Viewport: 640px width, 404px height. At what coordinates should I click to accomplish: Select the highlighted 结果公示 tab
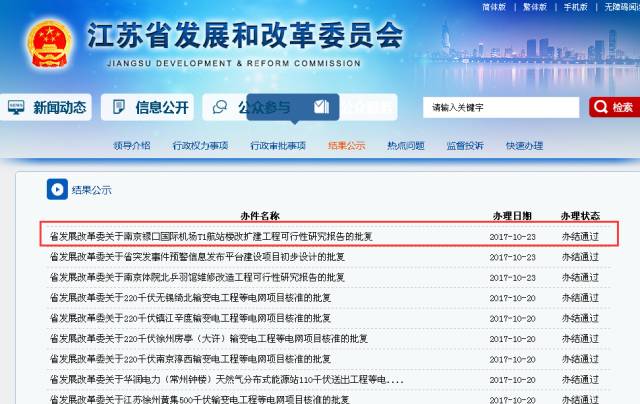(x=347, y=146)
